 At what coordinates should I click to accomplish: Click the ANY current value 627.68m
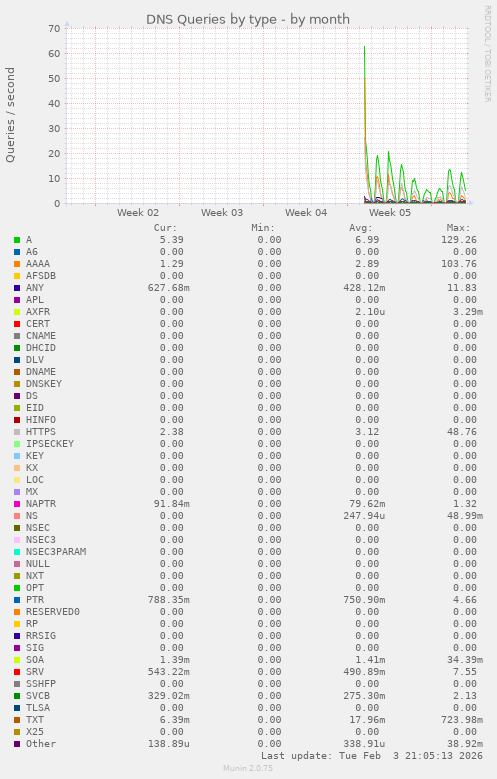(x=168, y=288)
